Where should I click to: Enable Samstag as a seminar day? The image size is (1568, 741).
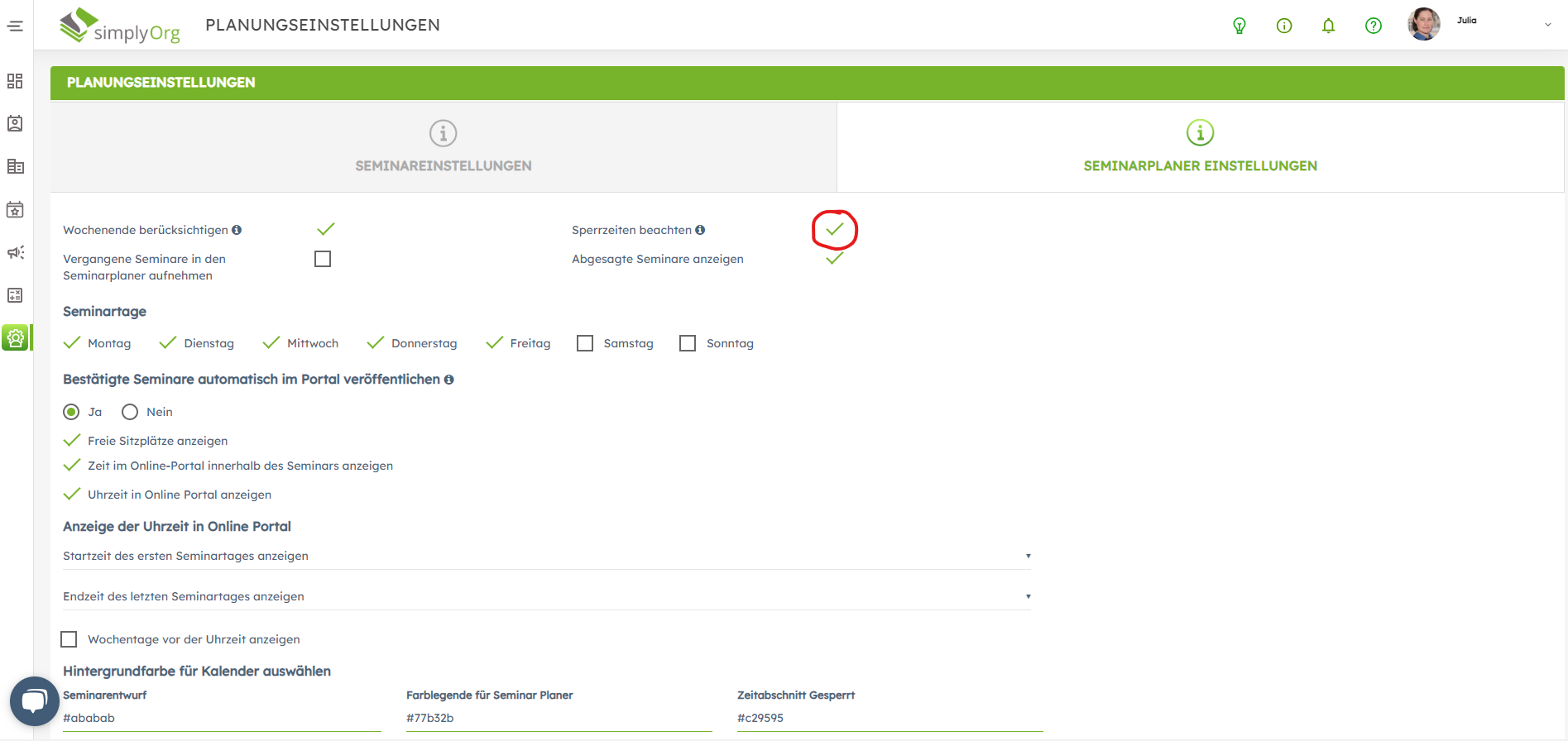click(585, 343)
